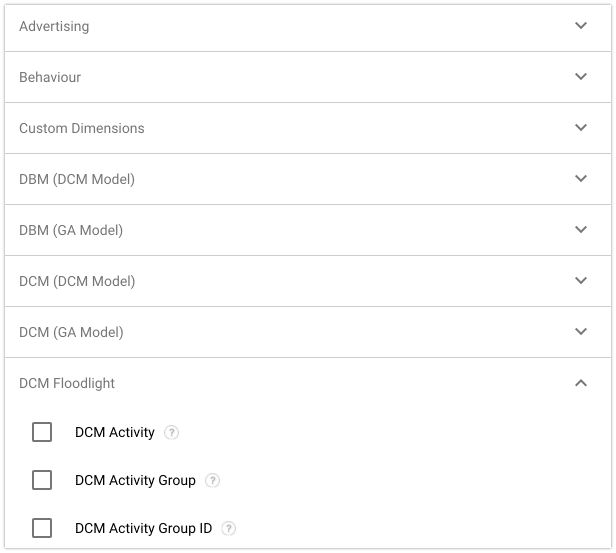Expand the Advertising section chevron
This screenshot has height=553, width=616.
(x=581, y=26)
